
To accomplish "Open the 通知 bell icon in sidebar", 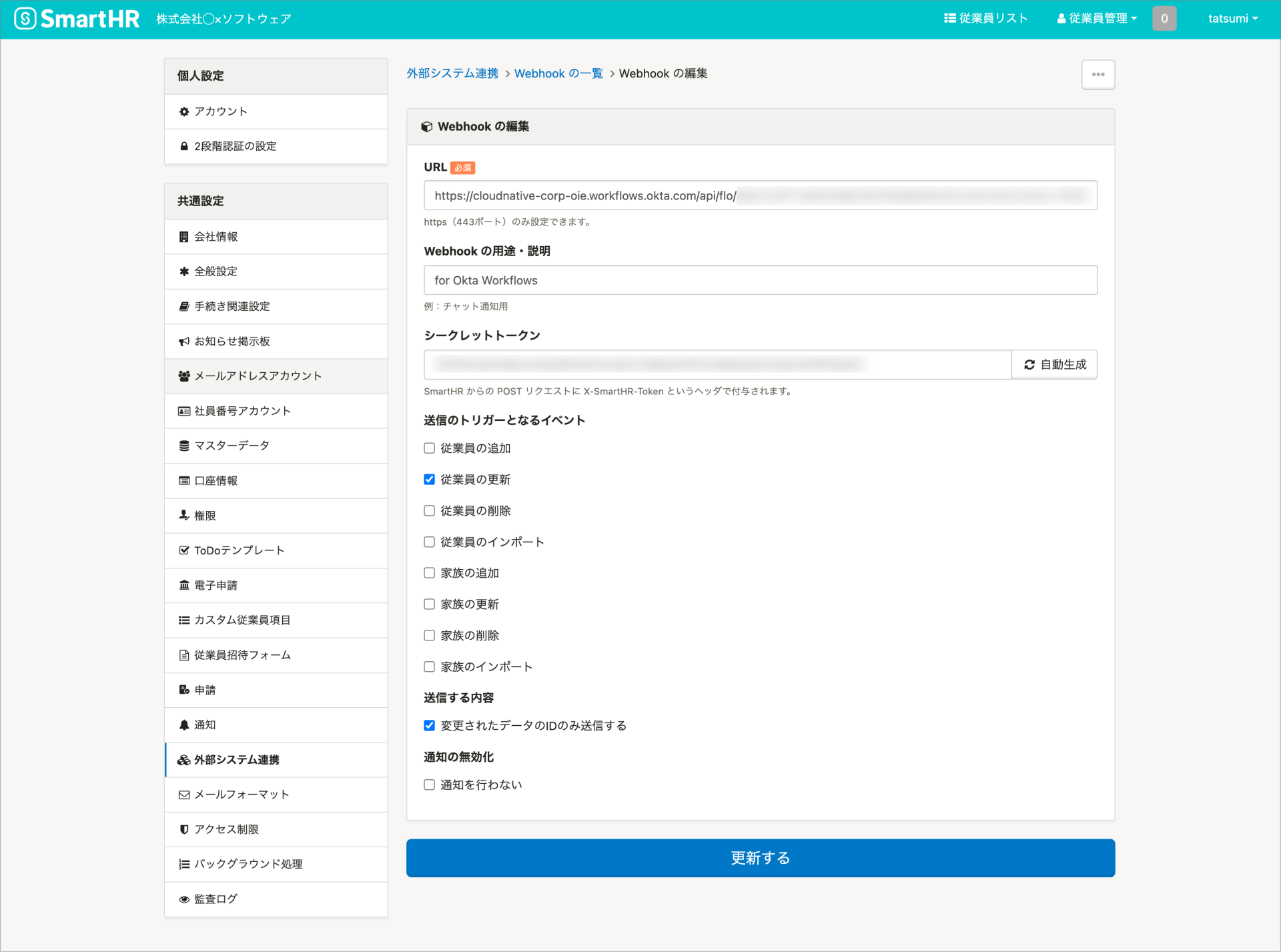I will coord(184,725).
